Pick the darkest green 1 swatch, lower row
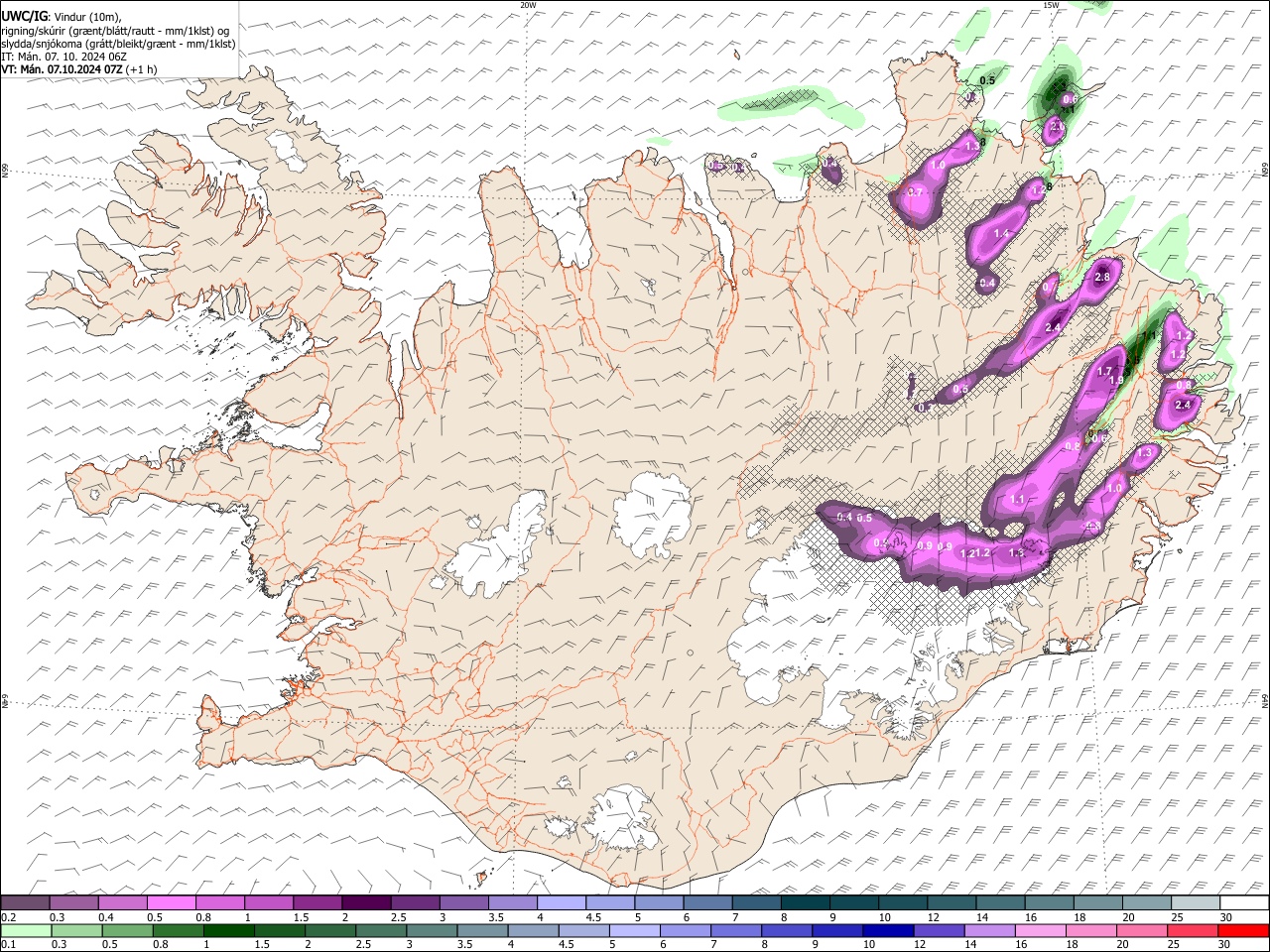 tap(228, 930)
